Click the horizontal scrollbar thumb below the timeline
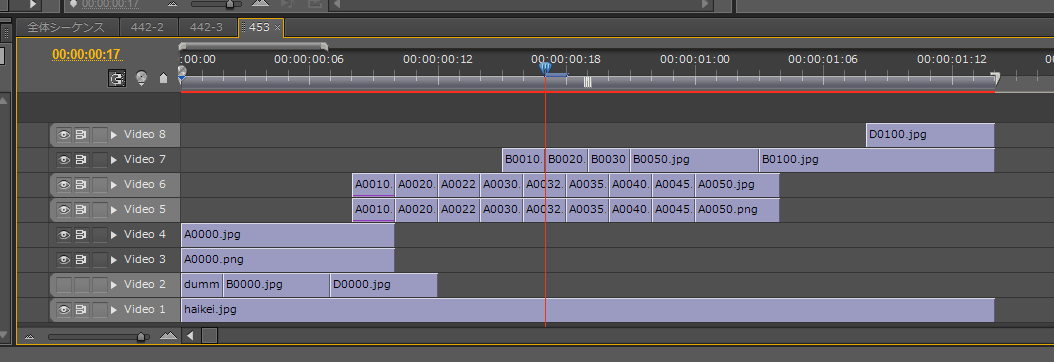 click(x=210, y=335)
